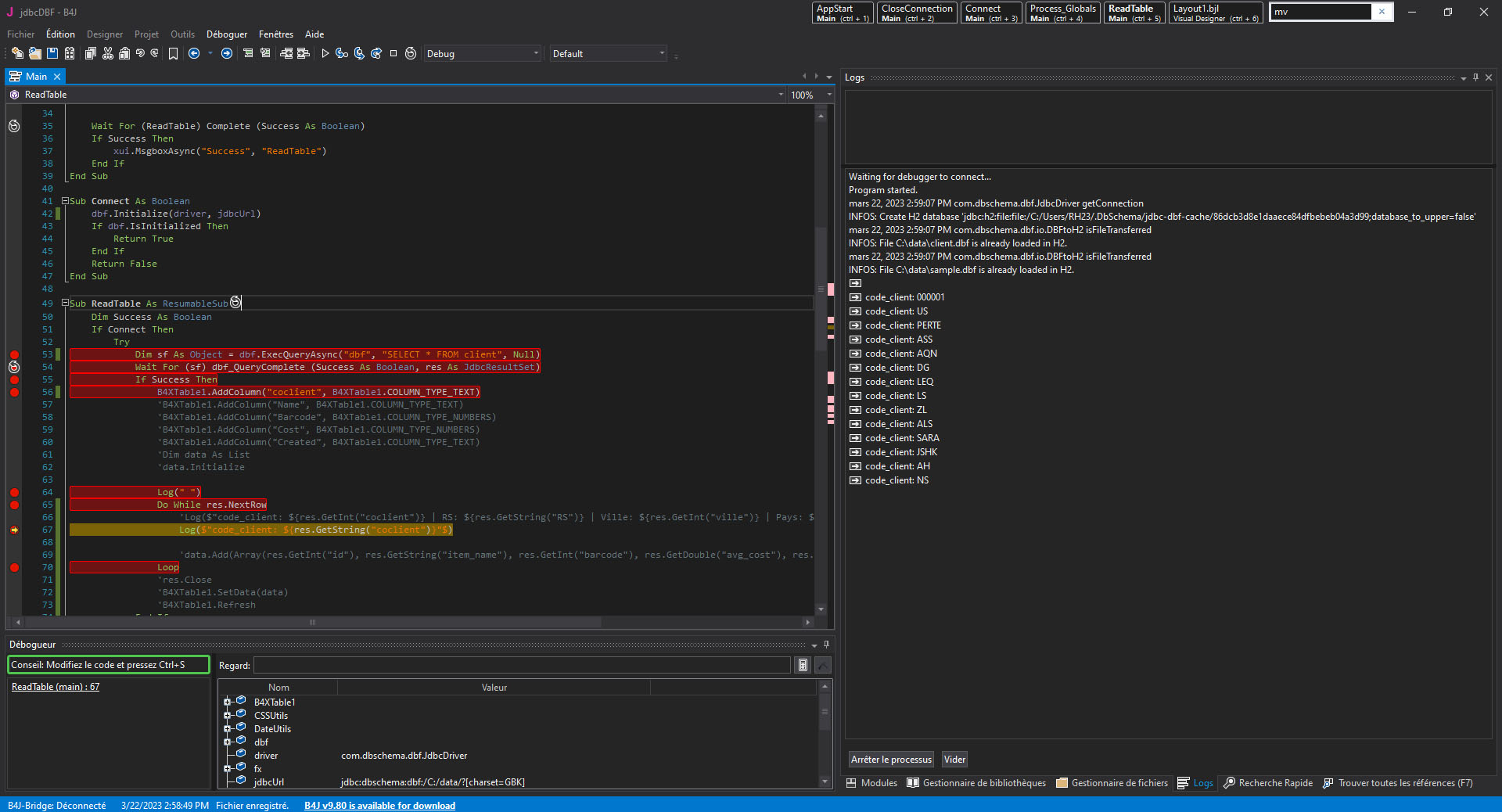Viewport: 1502px width, 812px height.
Task: Click the navigate backward arrow icon
Action: (x=194, y=53)
